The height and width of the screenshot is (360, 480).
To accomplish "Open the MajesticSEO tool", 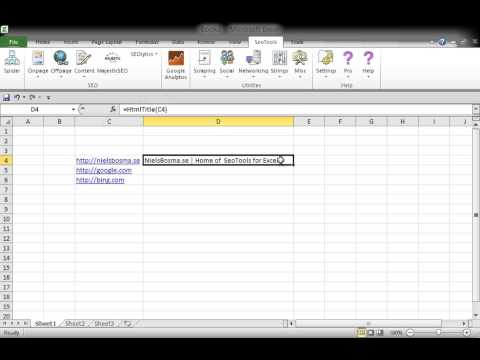I will (112, 63).
